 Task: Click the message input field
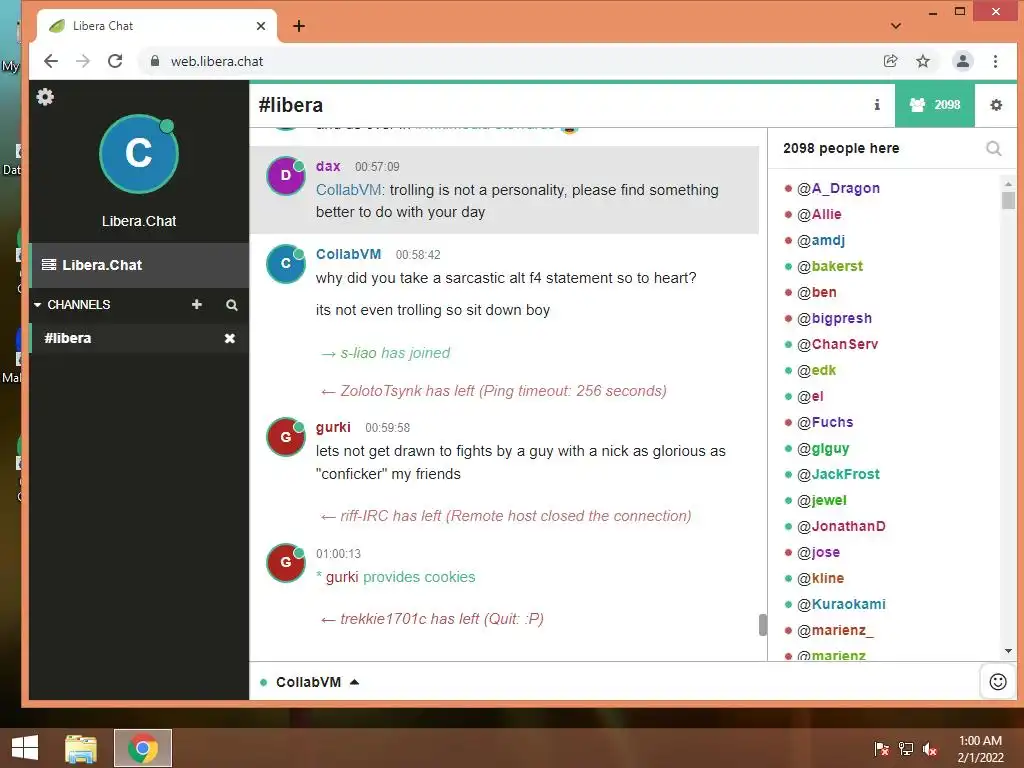tap(669, 682)
